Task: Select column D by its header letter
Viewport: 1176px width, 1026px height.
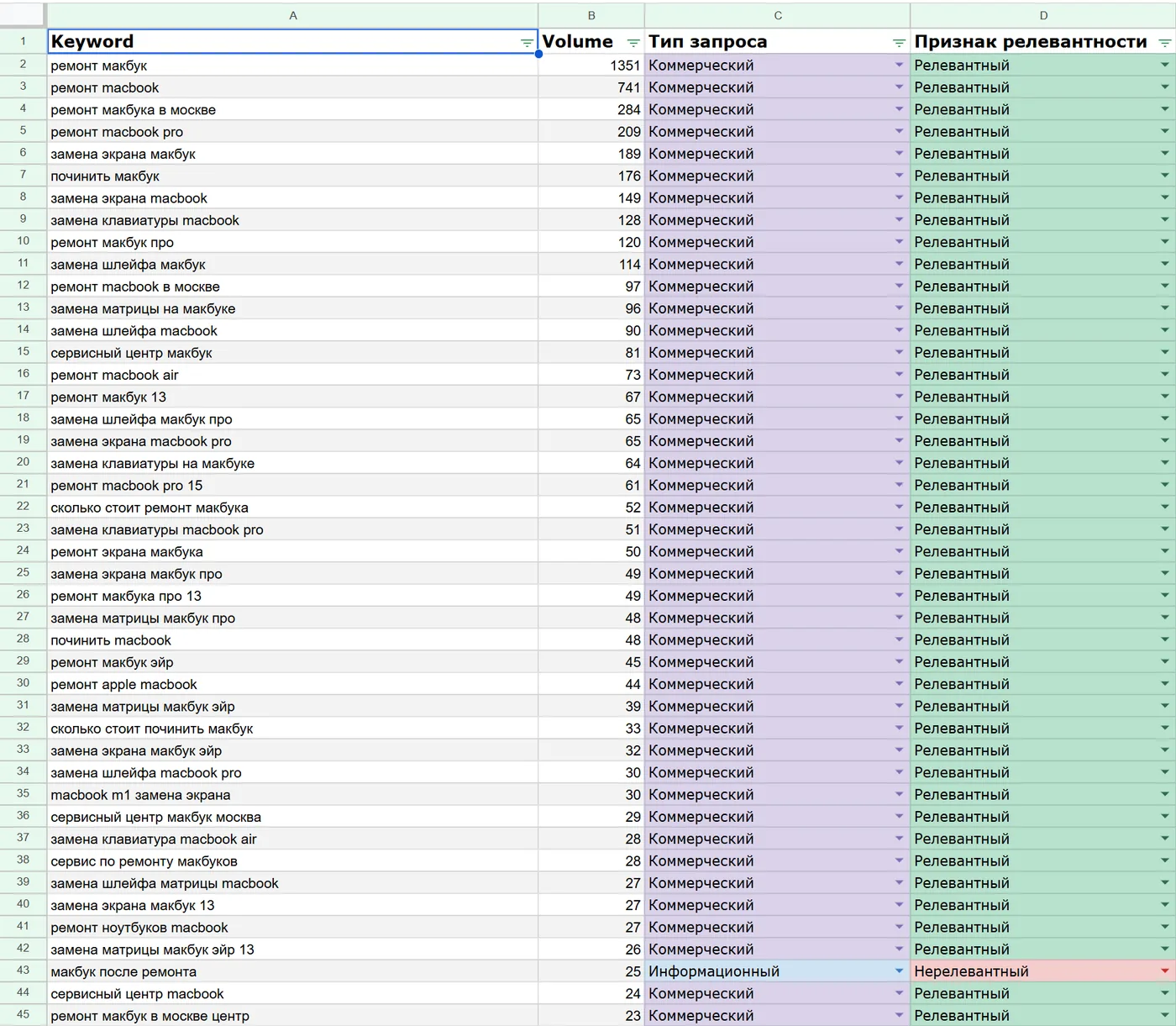Action: [x=1043, y=16]
